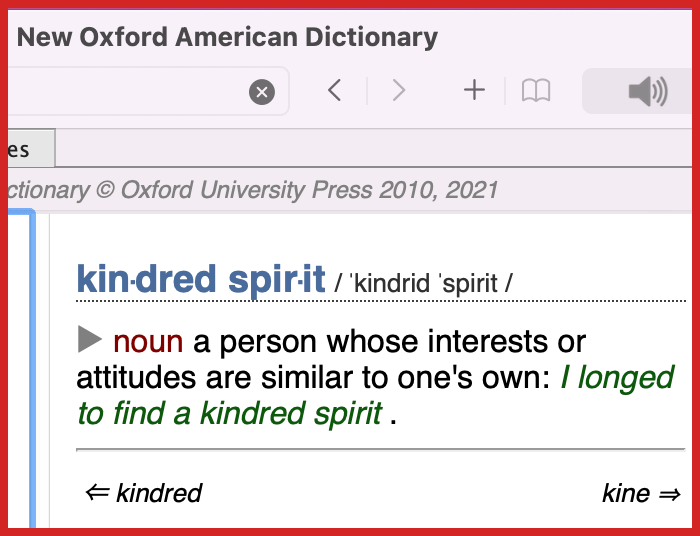Click the forward navigation arrow
Screen dimensions: 700x536
[399, 91]
